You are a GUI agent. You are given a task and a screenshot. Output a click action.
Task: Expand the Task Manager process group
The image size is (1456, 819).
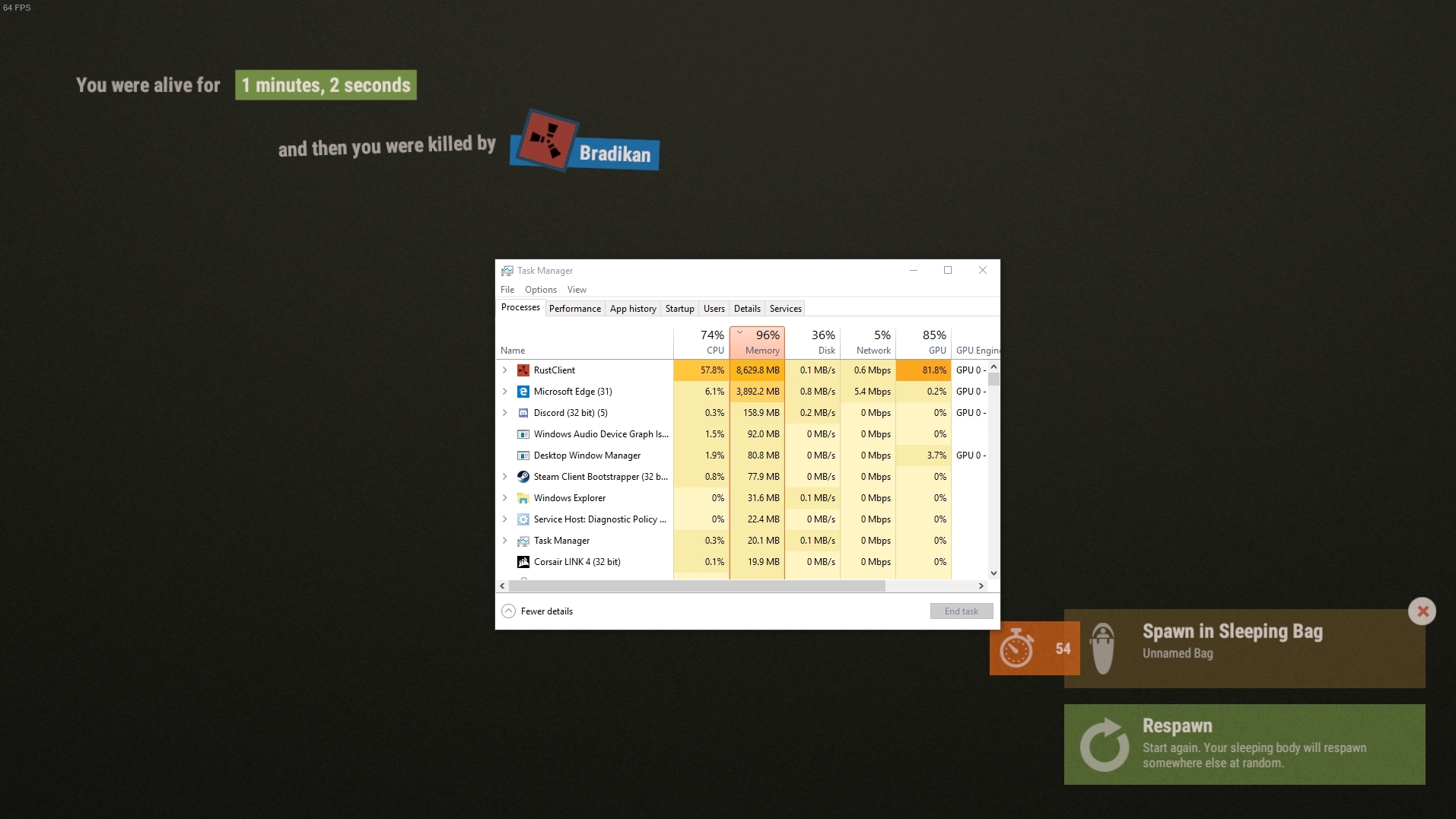pyautogui.click(x=505, y=541)
